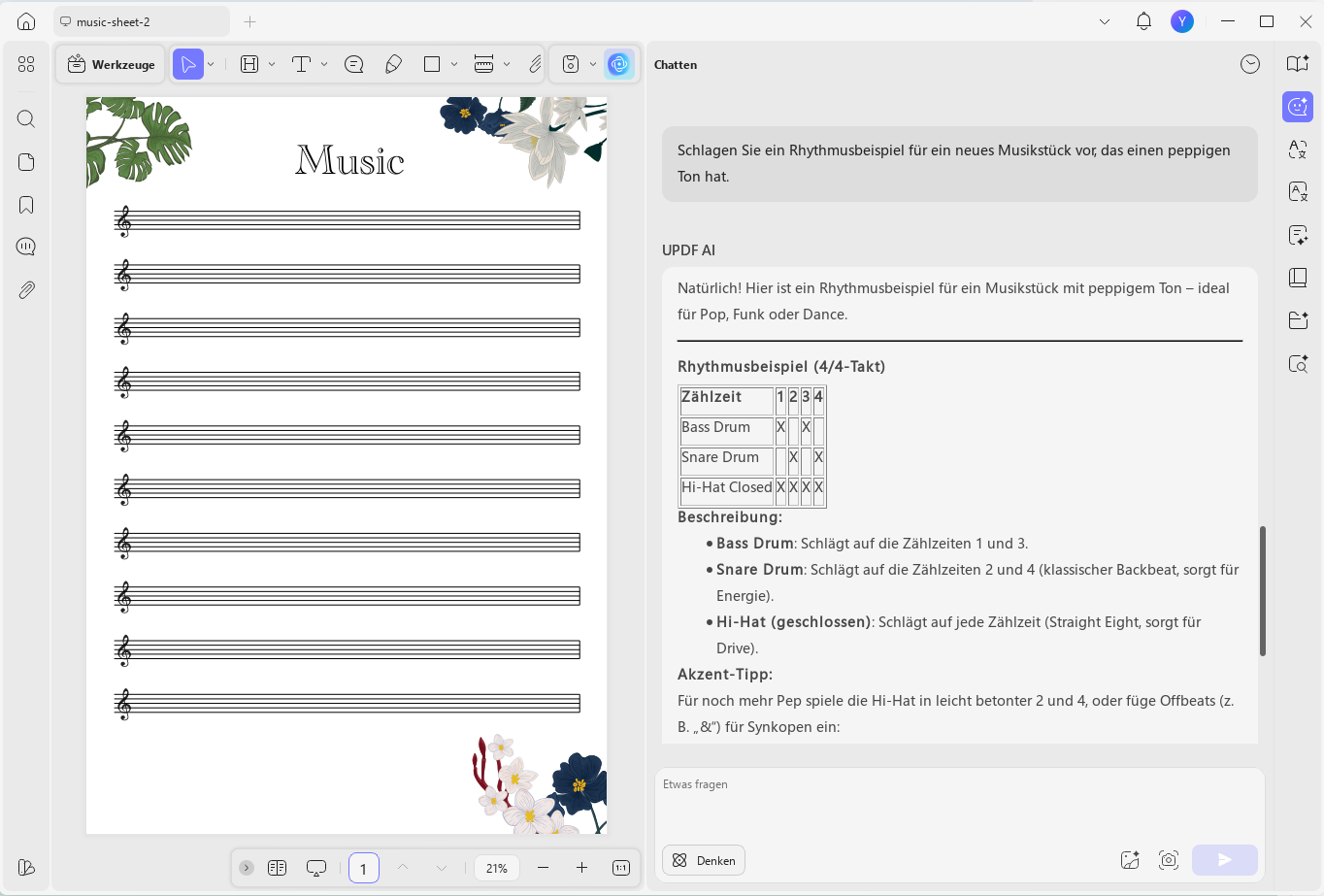Click the page number field showing 1
Screen dimensions: 1324x896
[x=364, y=868]
